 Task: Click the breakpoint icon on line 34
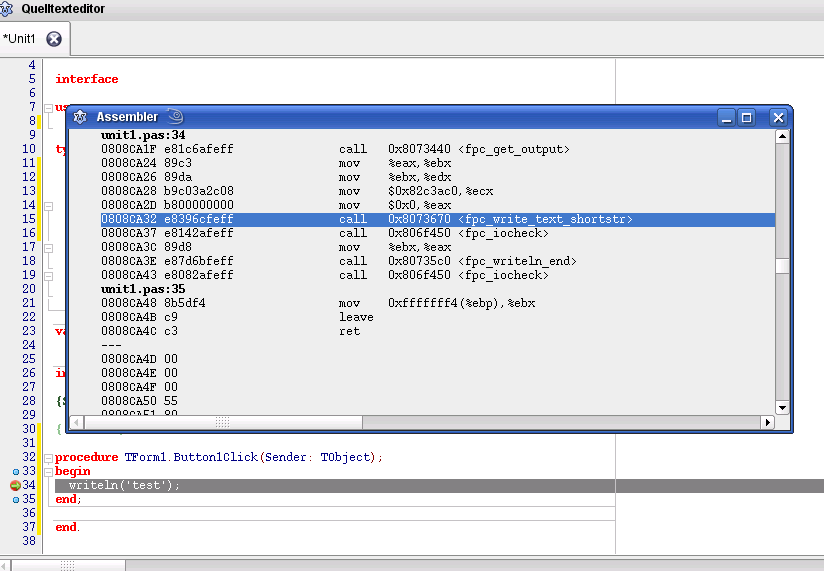tap(15, 485)
